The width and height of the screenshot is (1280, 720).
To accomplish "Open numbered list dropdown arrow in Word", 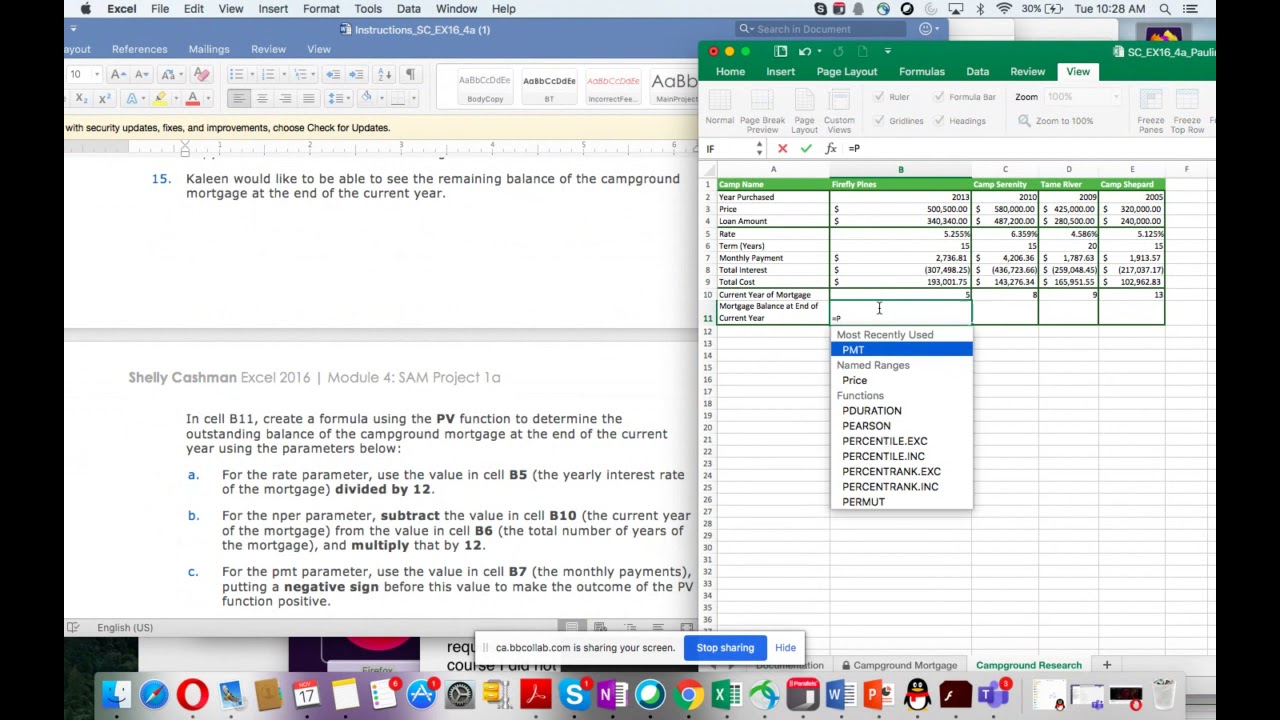I will pos(283,75).
